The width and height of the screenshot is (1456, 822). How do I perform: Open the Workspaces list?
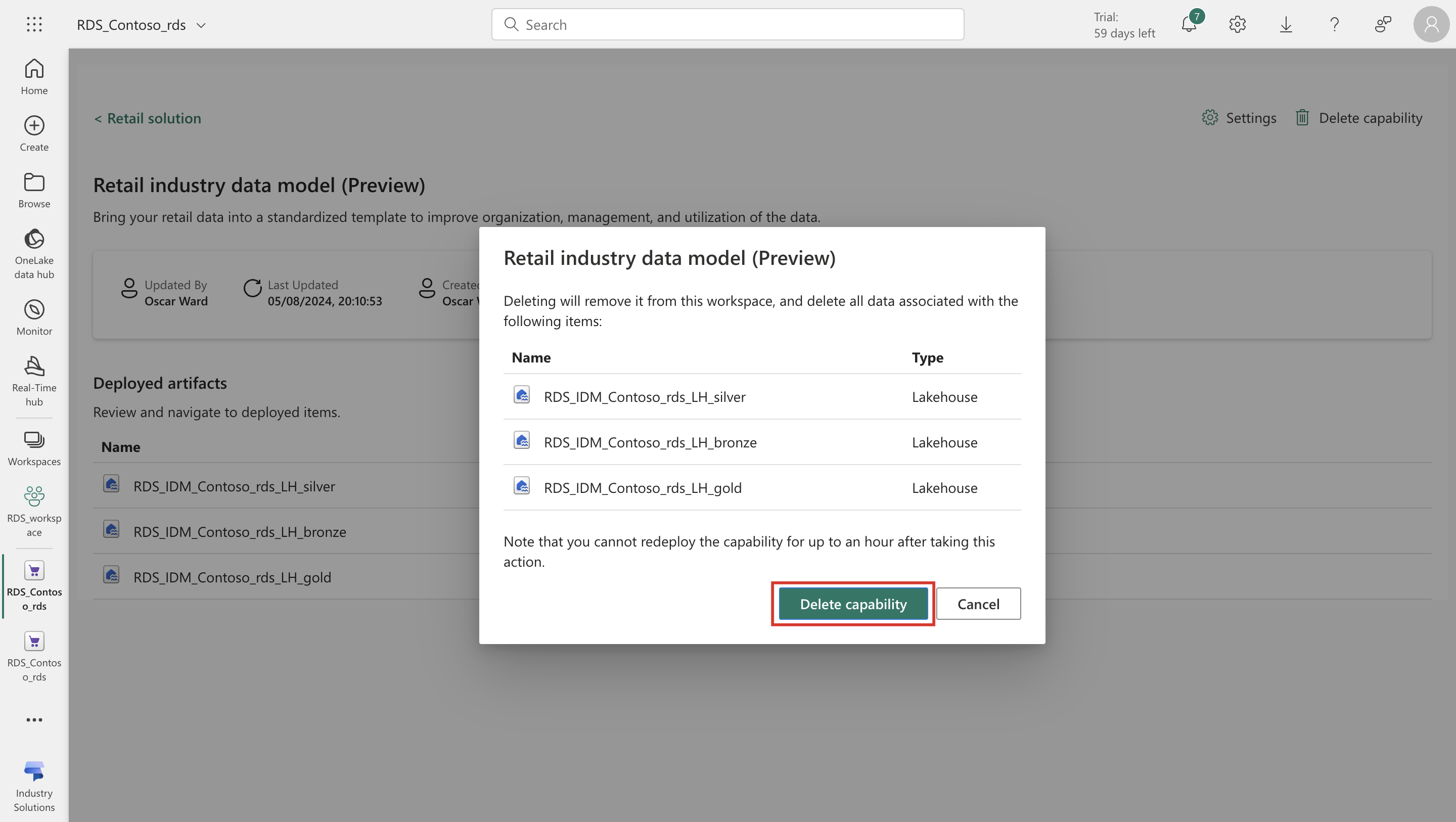pos(34,449)
